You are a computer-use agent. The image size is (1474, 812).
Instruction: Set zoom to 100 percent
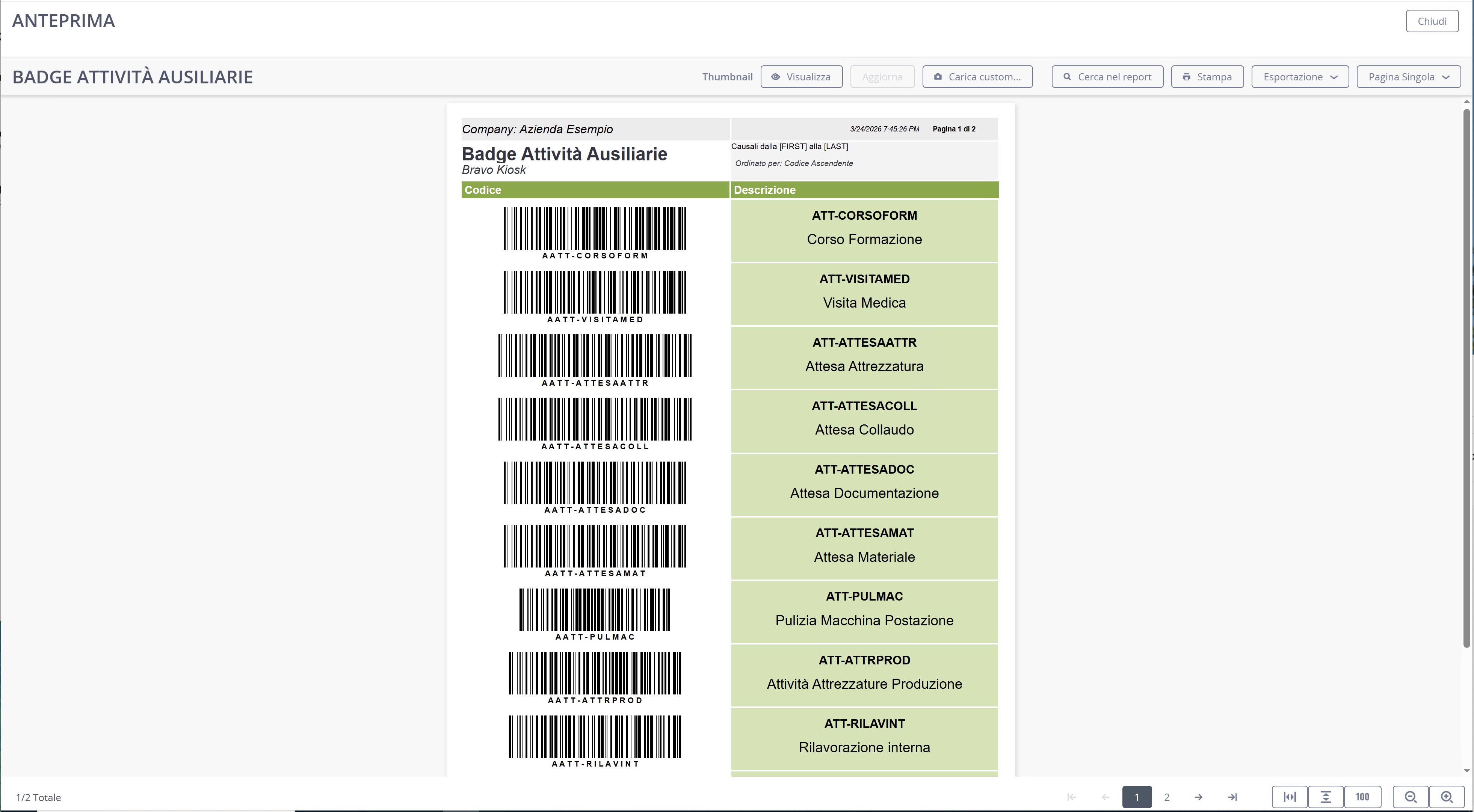click(1362, 797)
